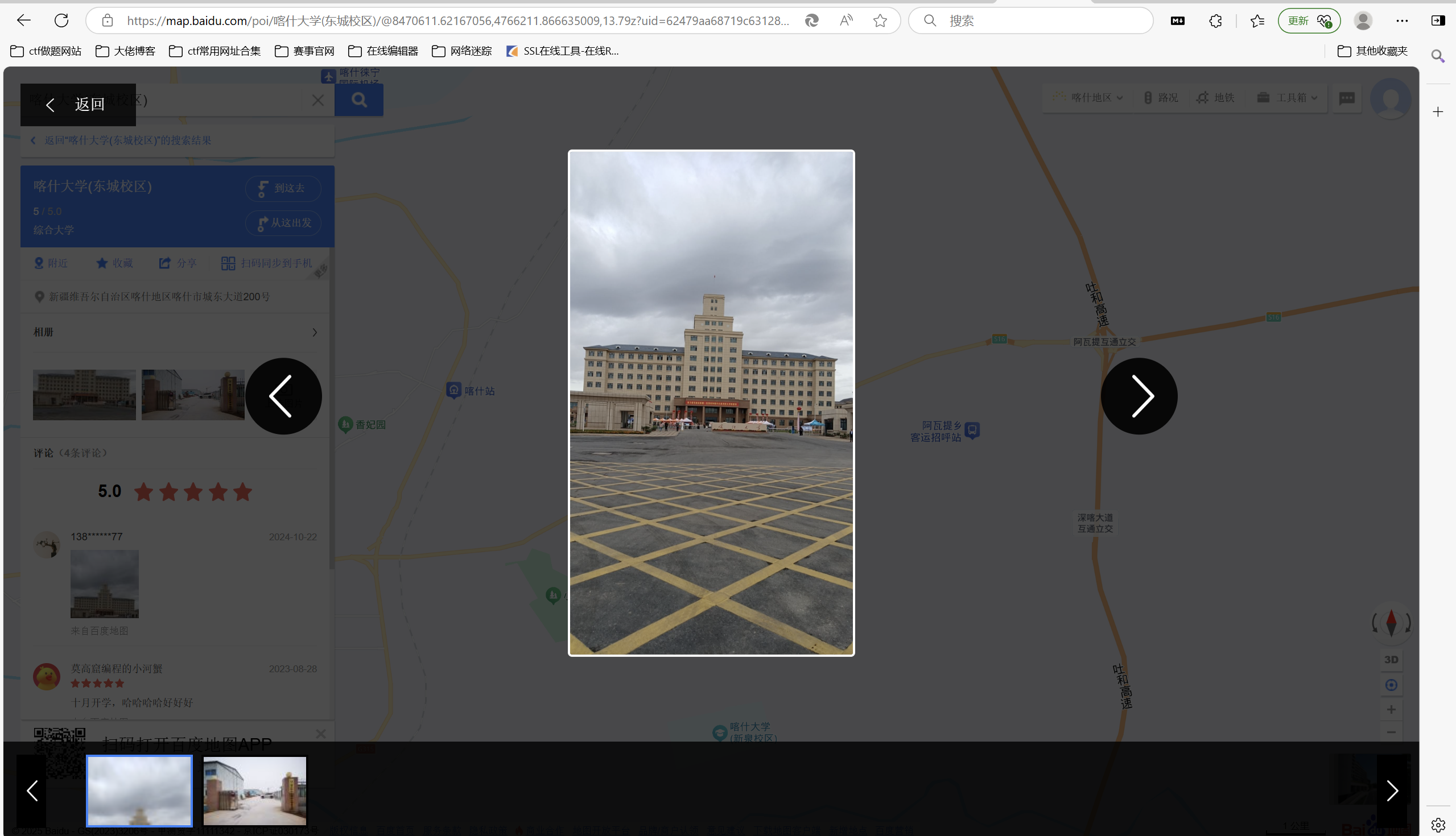Screen dimensions: 1456x836
Task: Add page to favorites star icon
Action: click(x=880, y=20)
